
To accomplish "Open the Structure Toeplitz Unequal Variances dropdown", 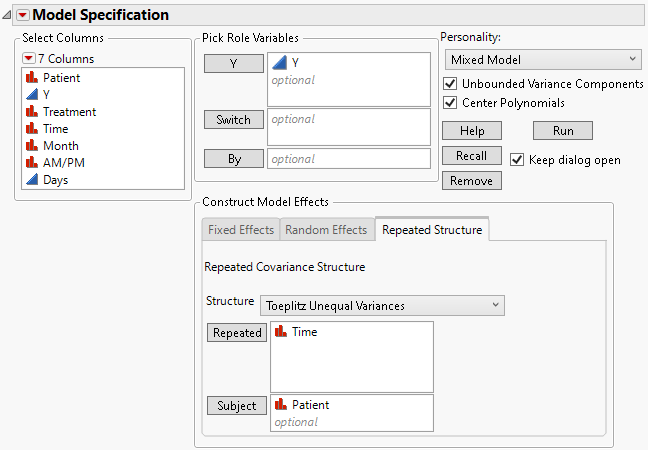I will pyautogui.click(x=382, y=305).
